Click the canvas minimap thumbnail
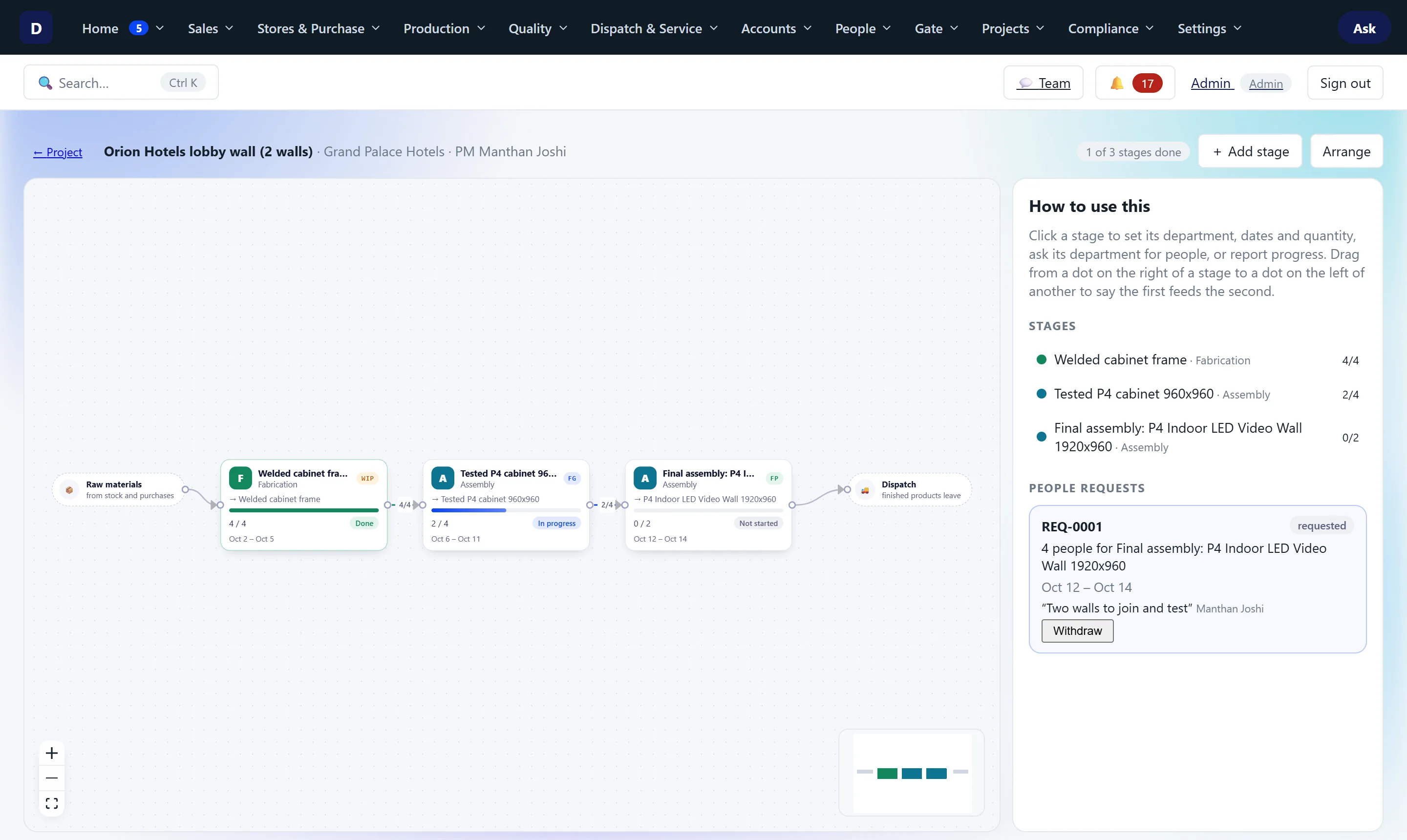 click(x=912, y=773)
